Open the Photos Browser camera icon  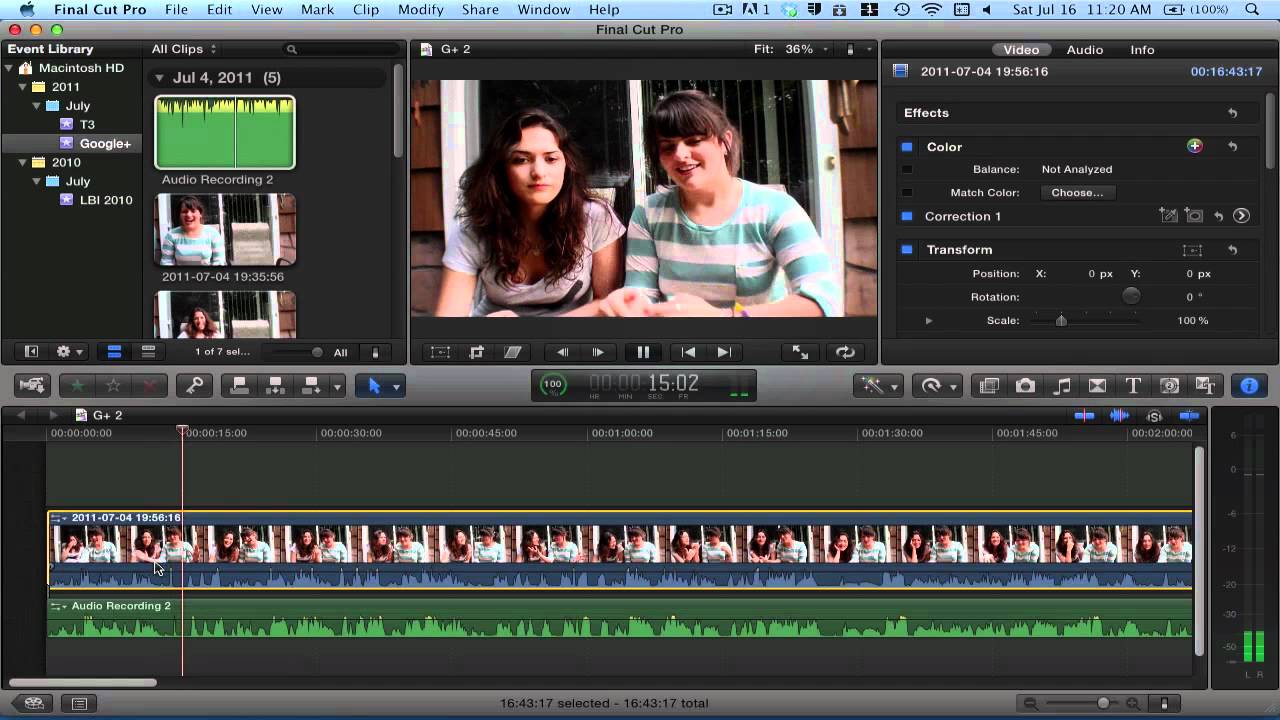point(1025,386)
